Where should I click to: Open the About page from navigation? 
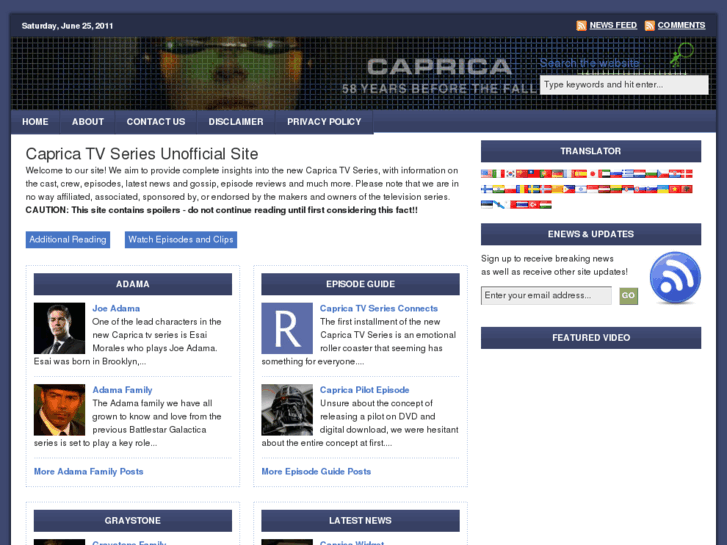88,122
